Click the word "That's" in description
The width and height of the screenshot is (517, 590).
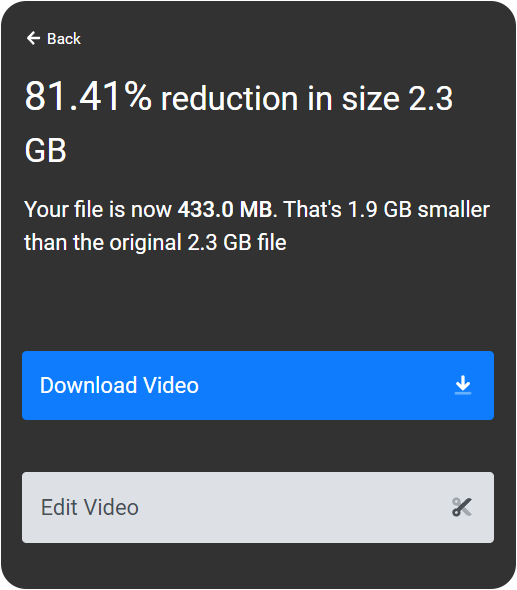pos(312,209)
